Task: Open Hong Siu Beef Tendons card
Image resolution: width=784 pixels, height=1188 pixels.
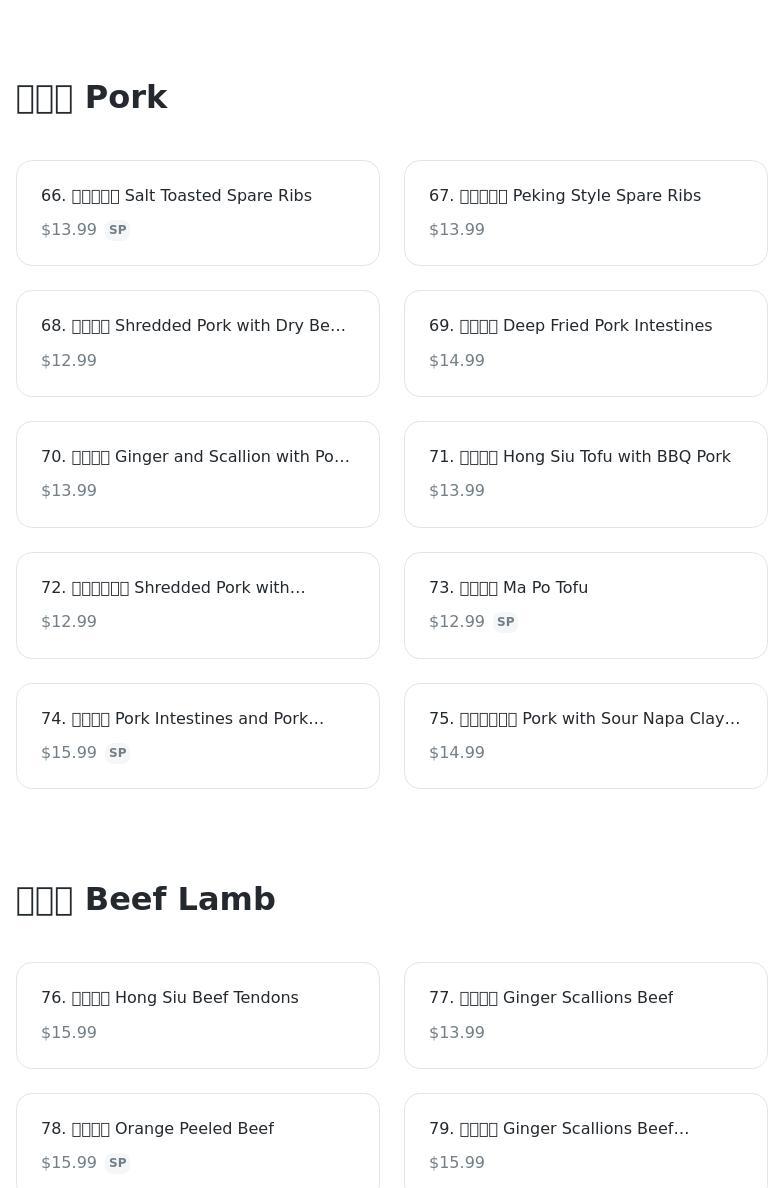Action: [x=198, y=1015]
